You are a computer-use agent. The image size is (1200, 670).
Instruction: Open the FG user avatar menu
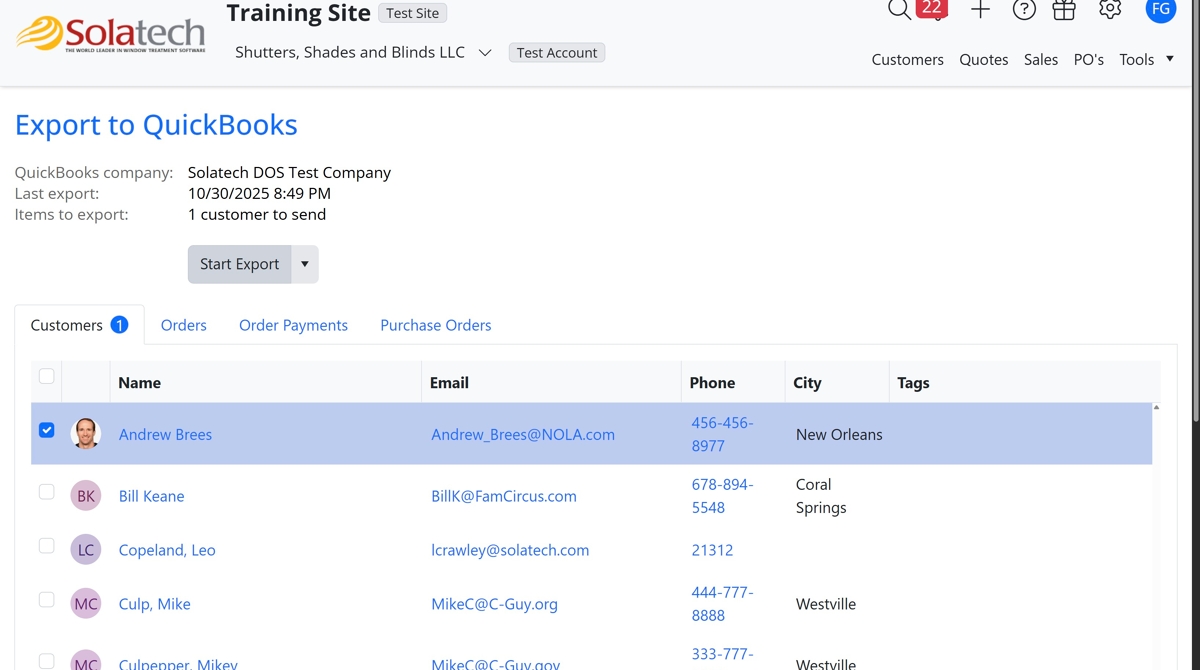point(1161,9)
